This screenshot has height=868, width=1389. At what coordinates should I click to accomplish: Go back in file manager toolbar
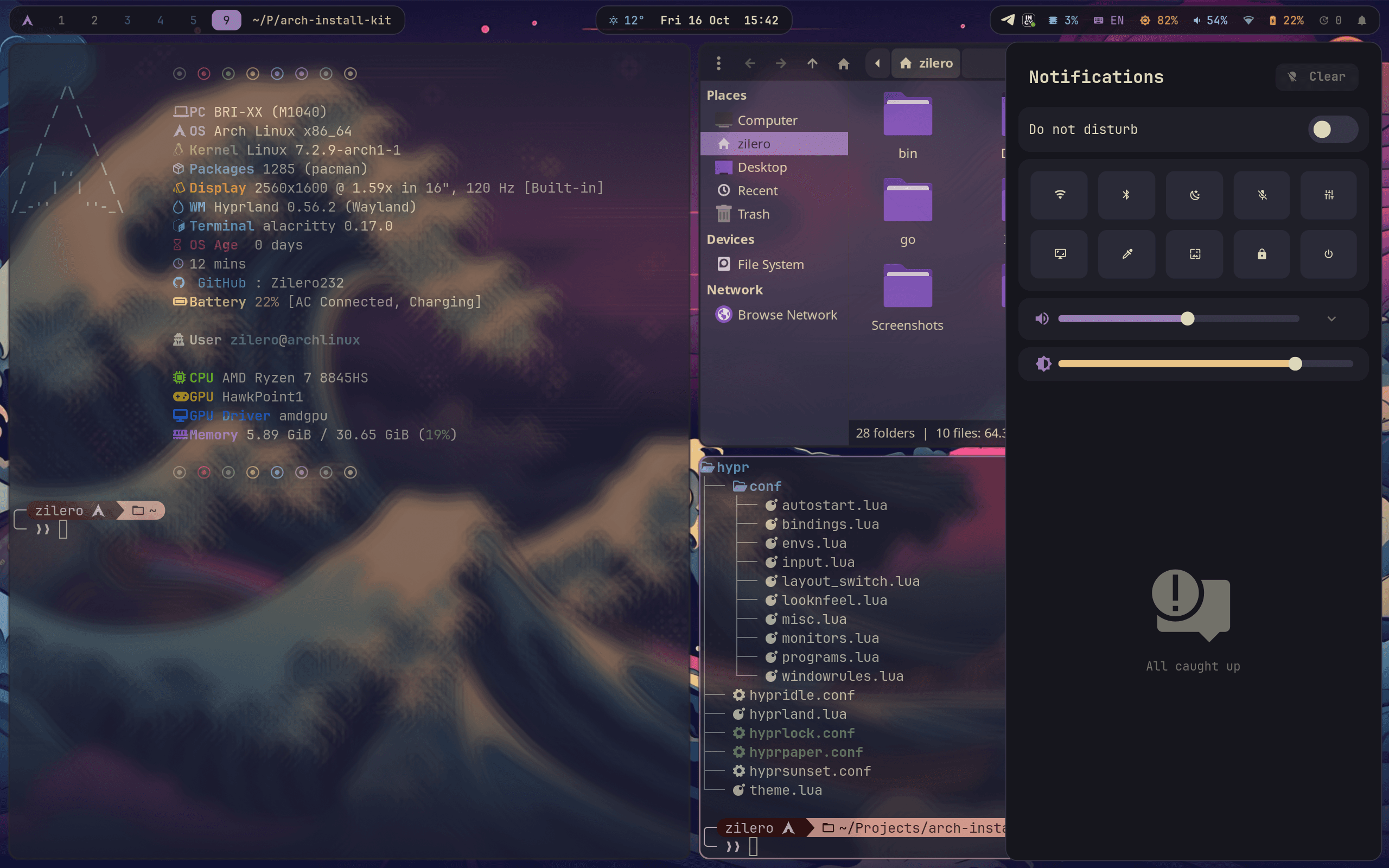(750, 63)
